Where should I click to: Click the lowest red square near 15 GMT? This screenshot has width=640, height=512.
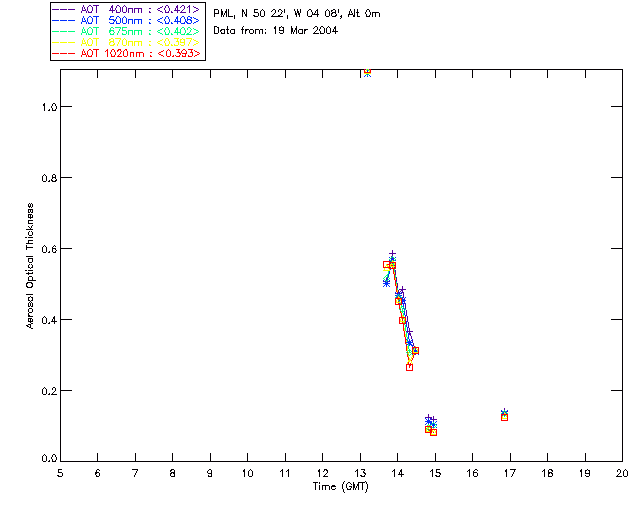[433, 432]
